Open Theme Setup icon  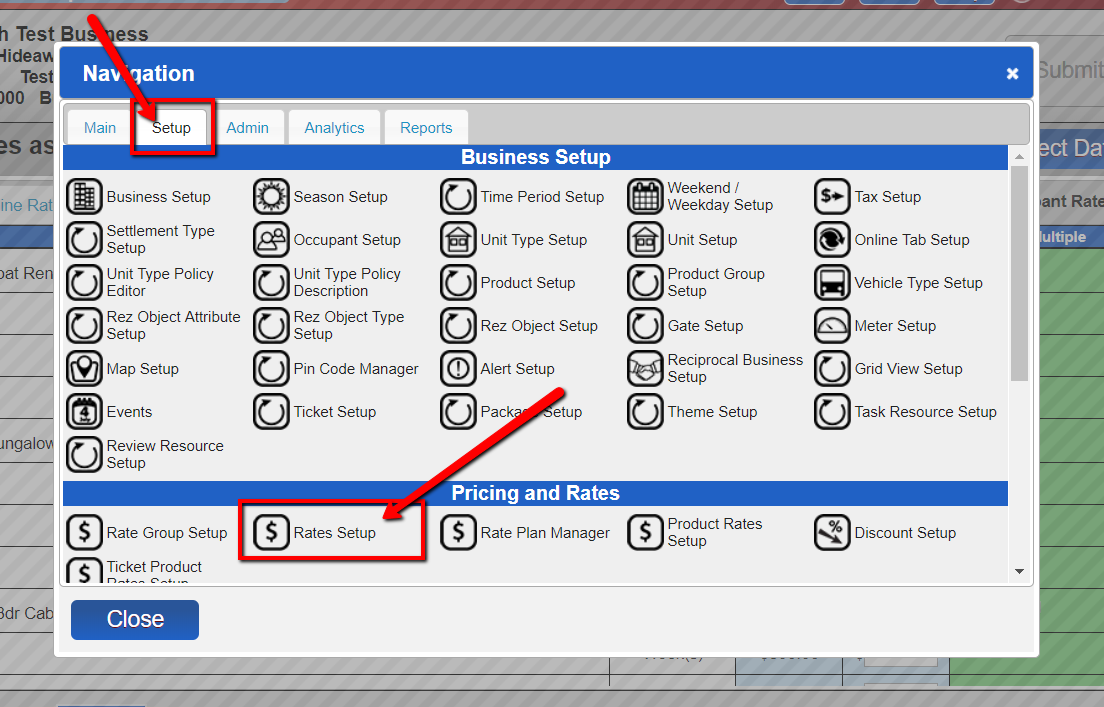click(x=645, y=411)
